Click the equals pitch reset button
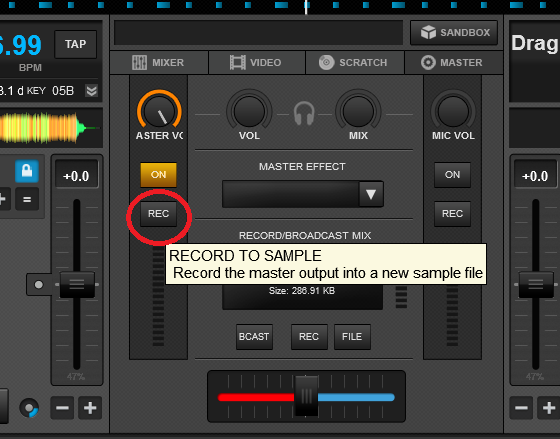The width and height of the screenshot is (560, 439). [27, 199]
